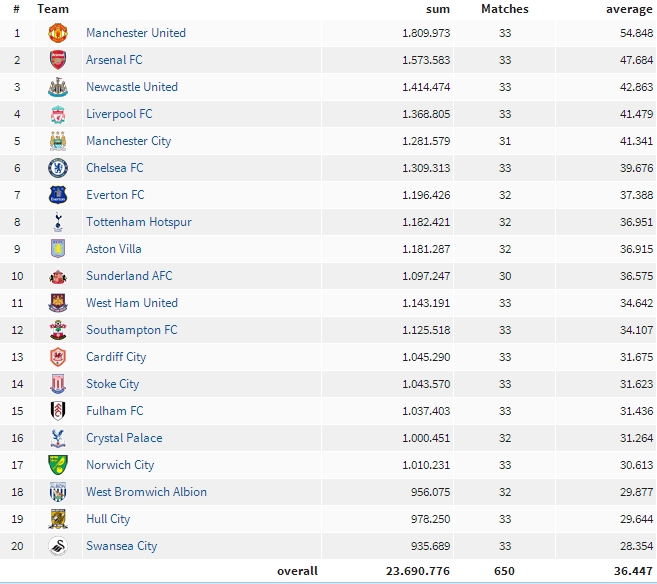Sort table by the average column header
Screen dimensions: 657x584
pos(629,9)
